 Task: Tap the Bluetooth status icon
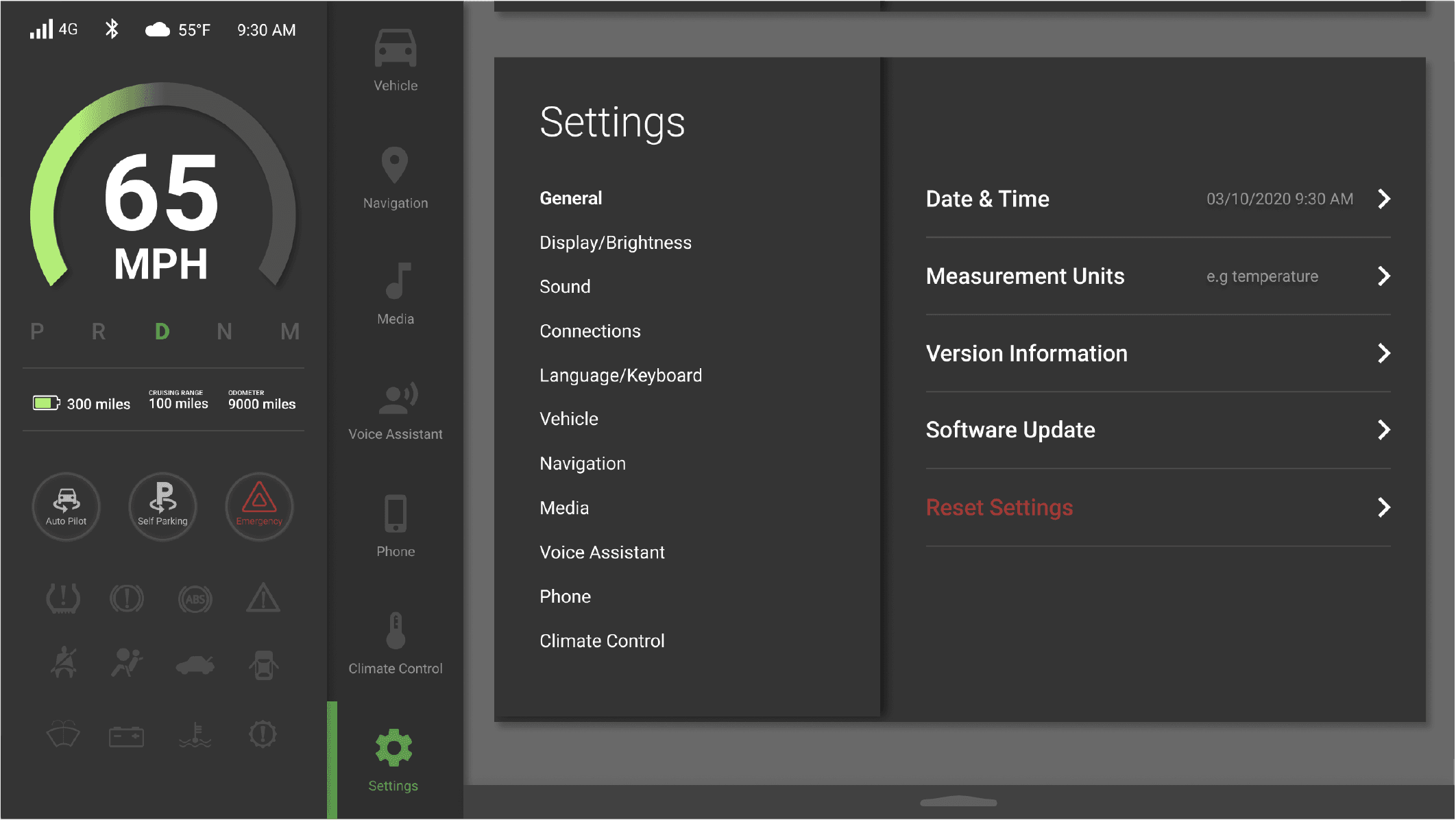[112, 29]
